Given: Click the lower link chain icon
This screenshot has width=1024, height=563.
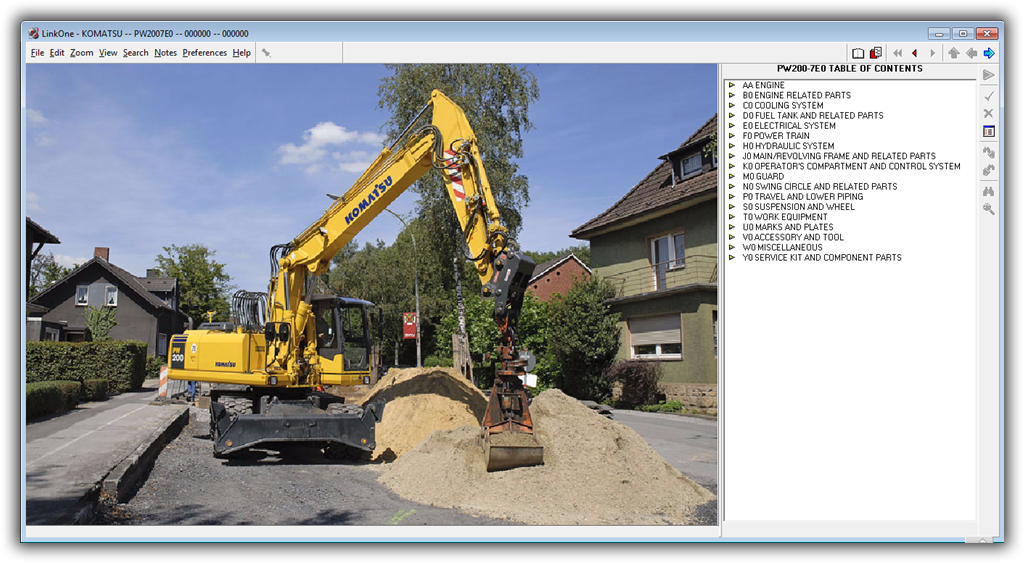Looking at the screenshot, I should pyautogui.click(x=989, y=170).
